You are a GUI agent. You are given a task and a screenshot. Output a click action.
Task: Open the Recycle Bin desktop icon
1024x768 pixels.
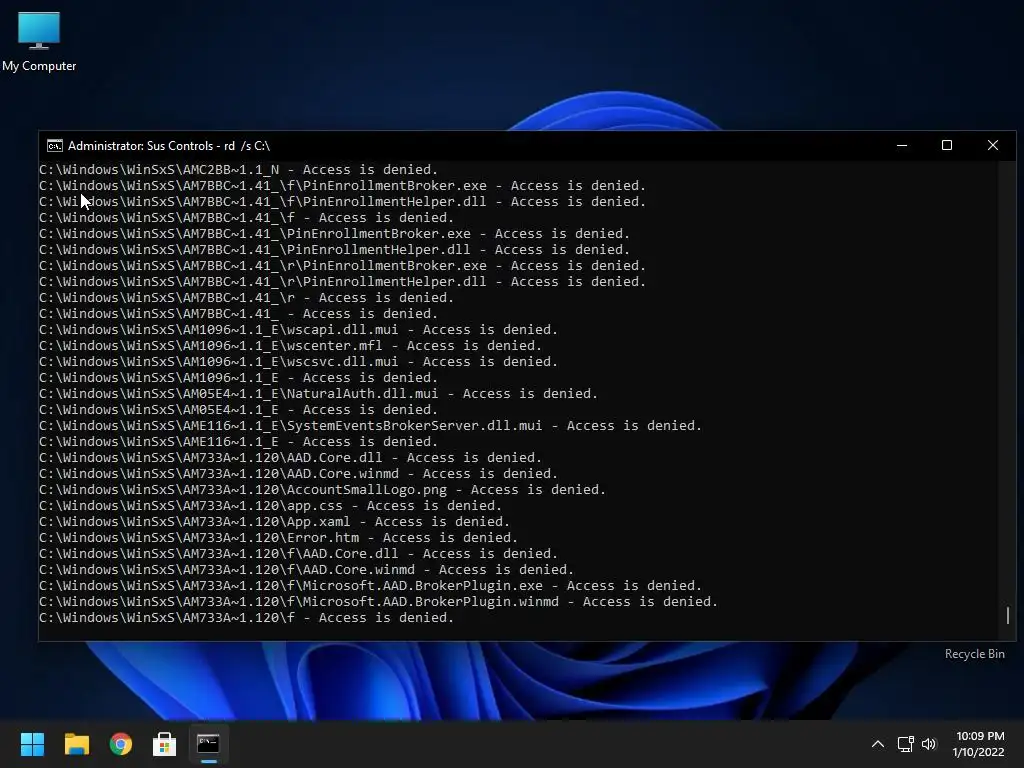coord(974,654)
